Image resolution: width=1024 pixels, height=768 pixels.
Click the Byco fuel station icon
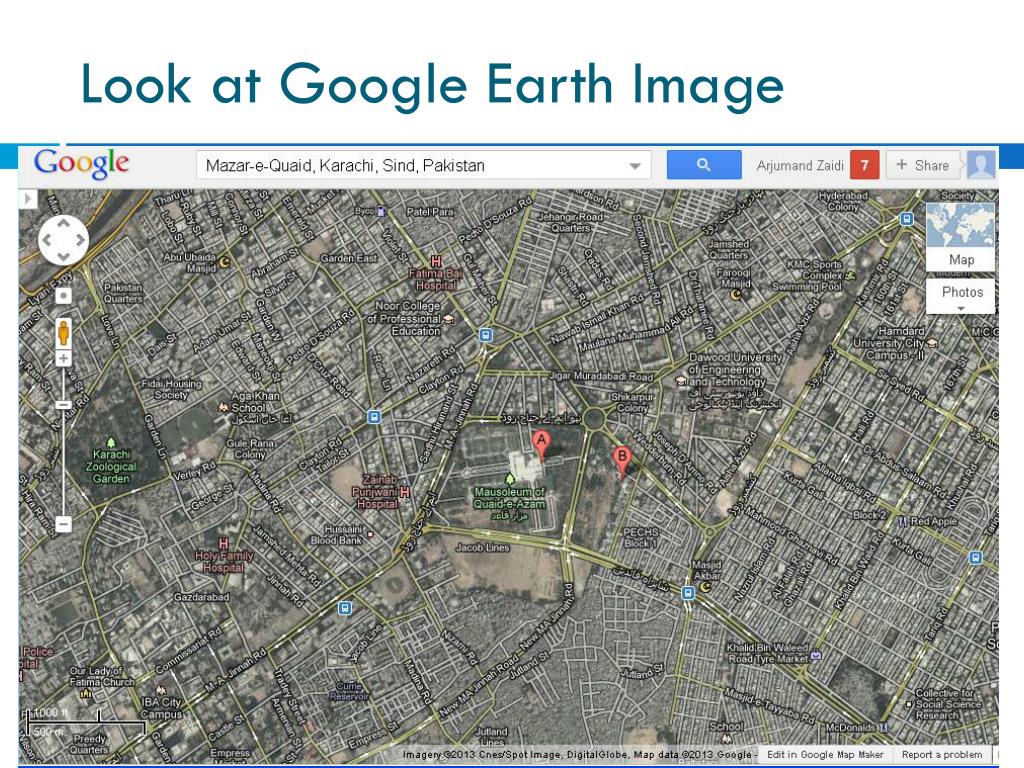[381, 211]
